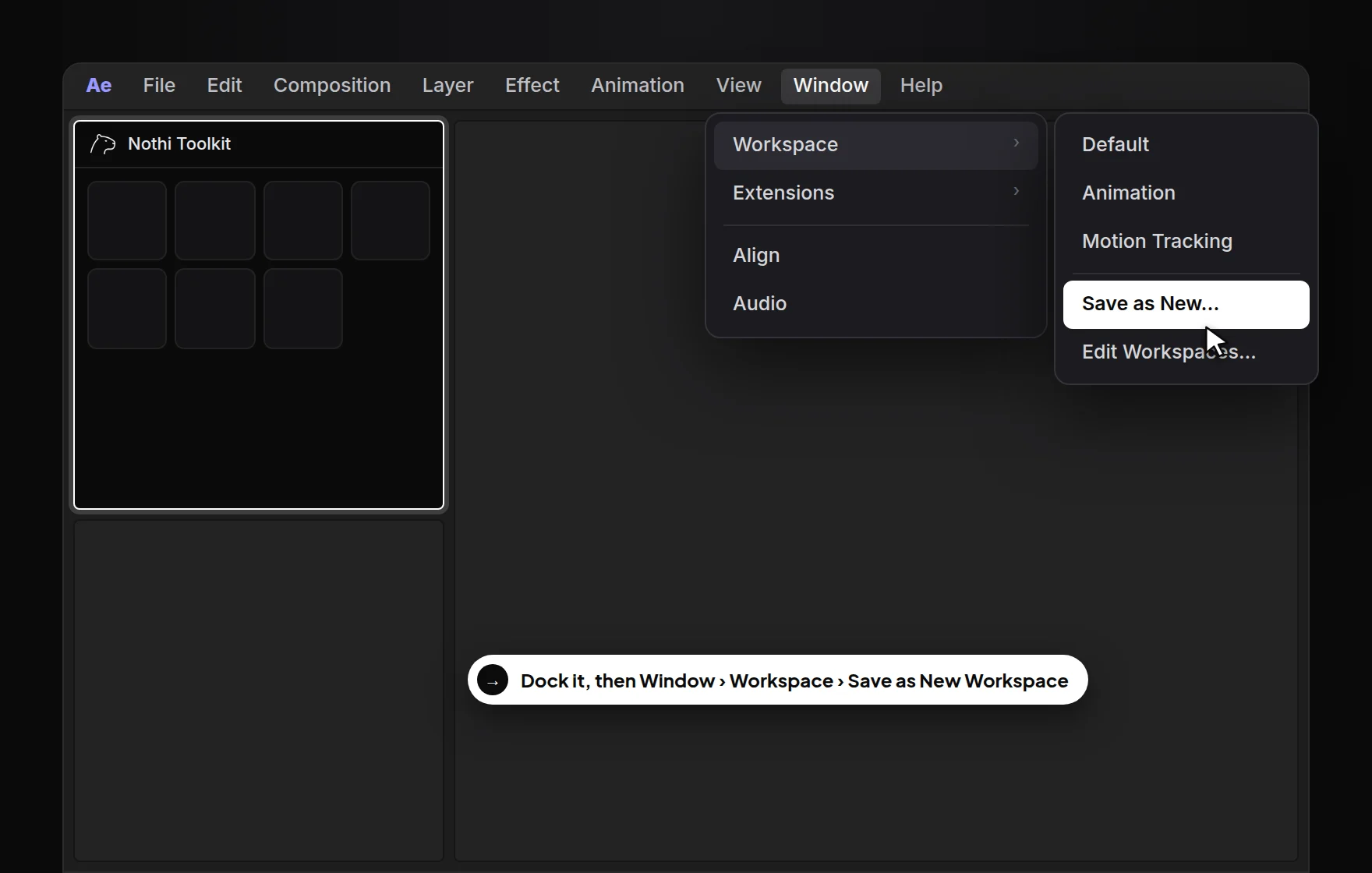Open the Layer menu

(448, 85)
